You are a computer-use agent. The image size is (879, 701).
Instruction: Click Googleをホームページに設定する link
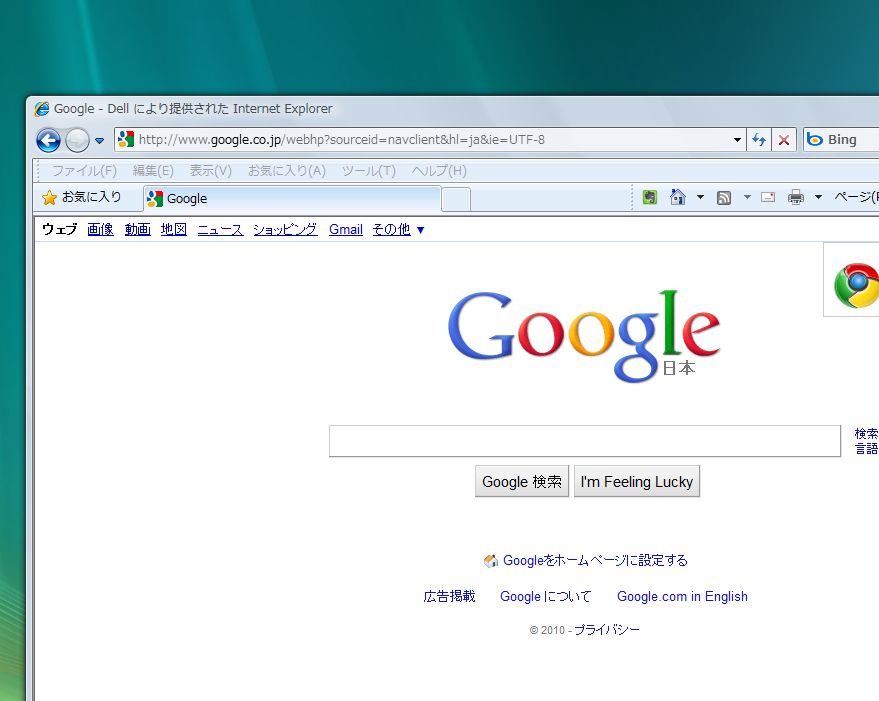tap(595, 560)
